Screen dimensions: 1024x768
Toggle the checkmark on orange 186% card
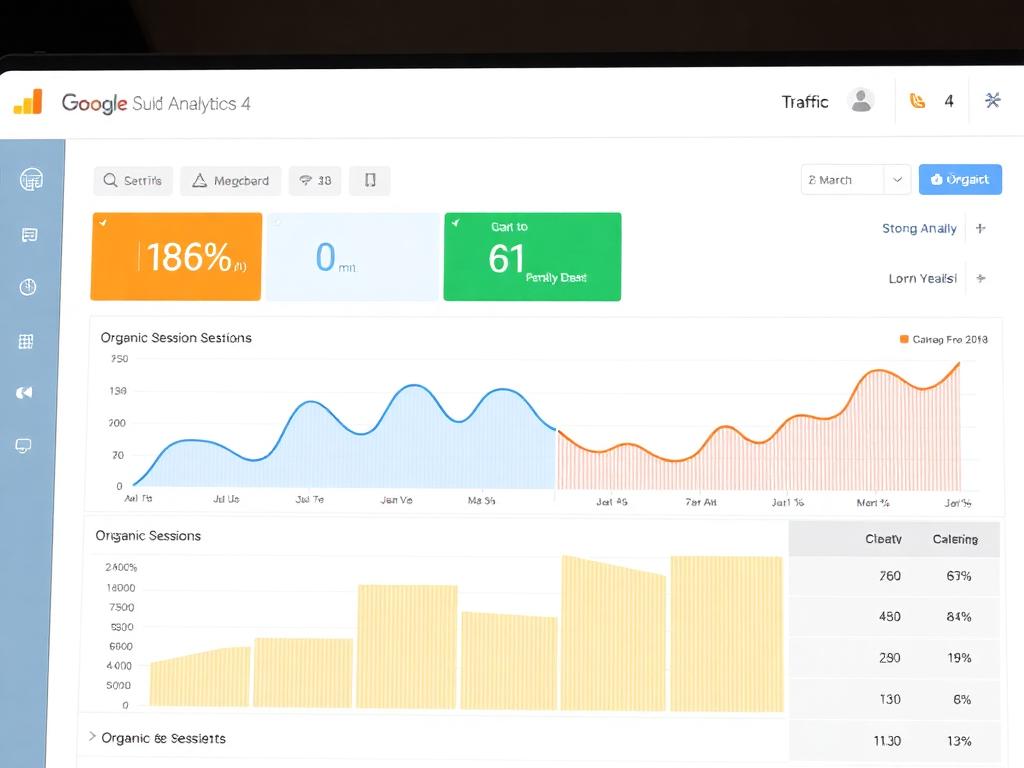[x=103, y=223]
